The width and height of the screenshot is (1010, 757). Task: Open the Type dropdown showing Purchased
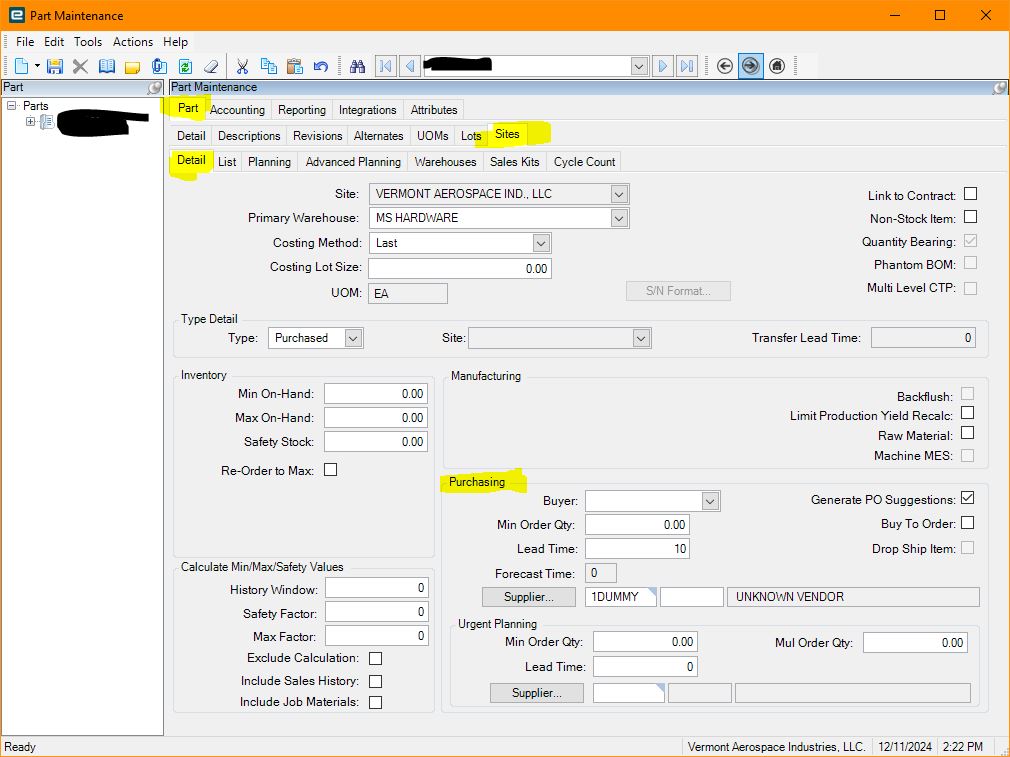click(x=353, y=338)
